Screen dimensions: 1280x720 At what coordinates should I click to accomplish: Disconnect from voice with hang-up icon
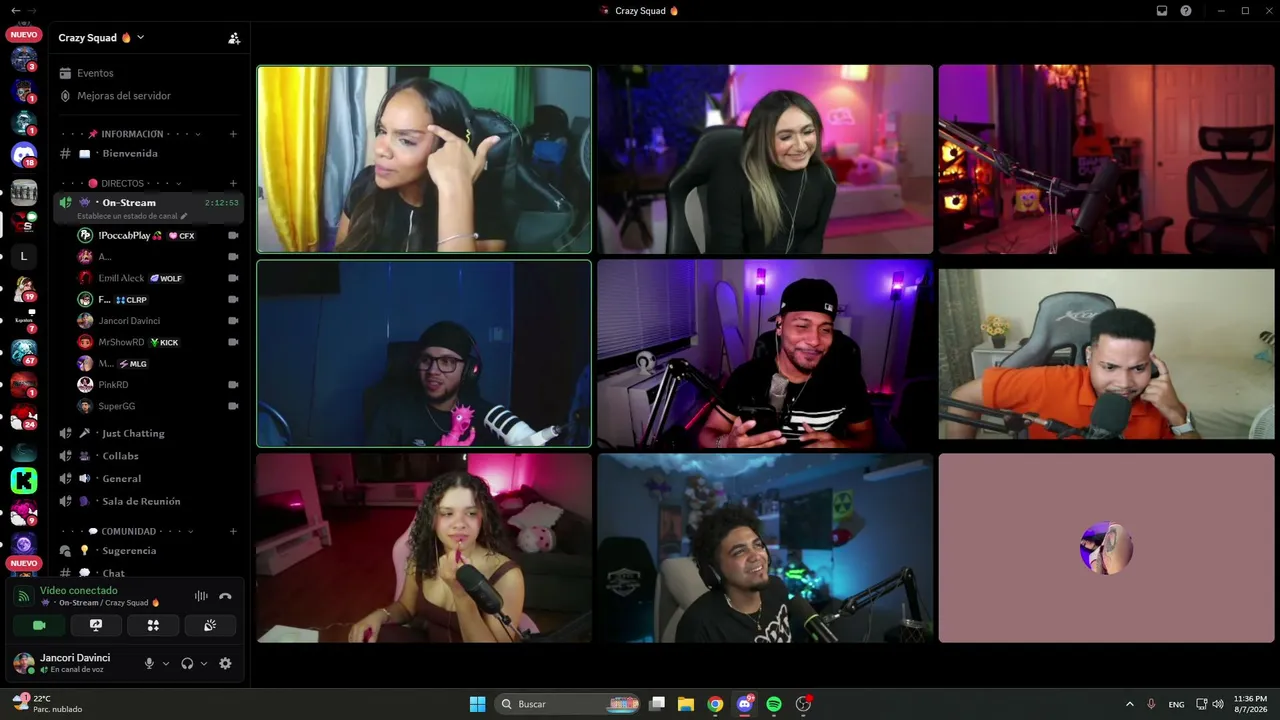(225, 596)
